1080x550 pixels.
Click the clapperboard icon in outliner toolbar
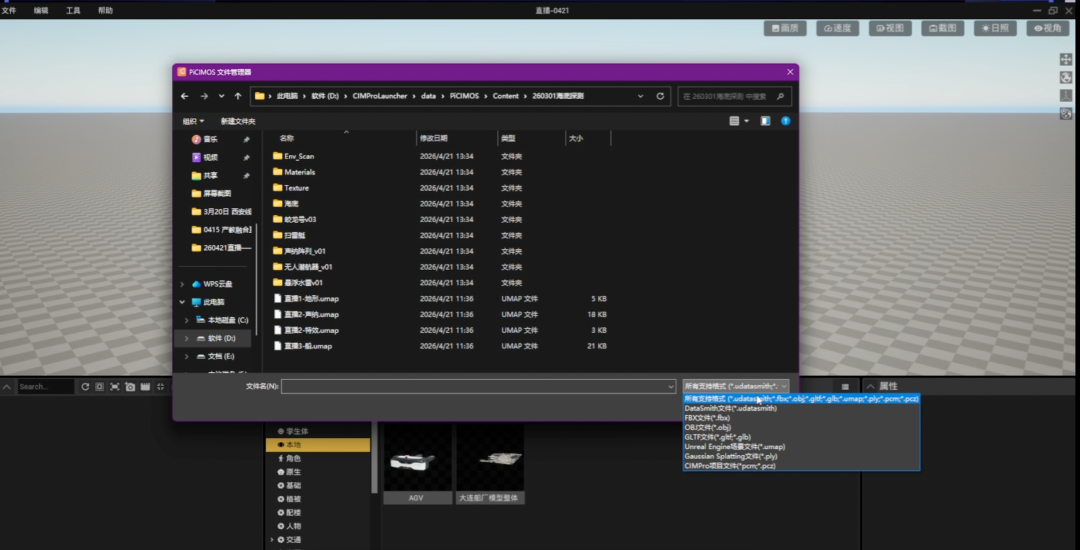coord(145,387)
